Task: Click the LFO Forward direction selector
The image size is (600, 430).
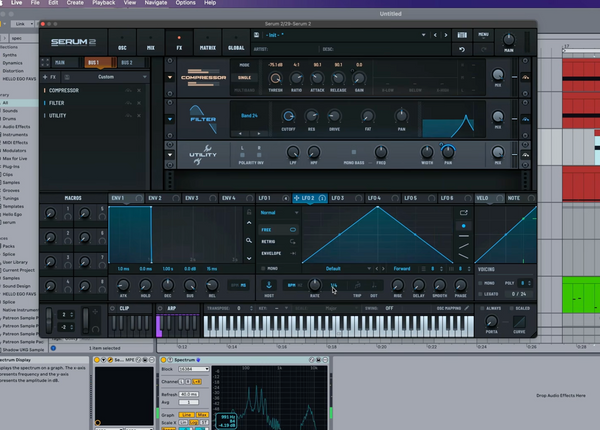Action: [402, 269]
